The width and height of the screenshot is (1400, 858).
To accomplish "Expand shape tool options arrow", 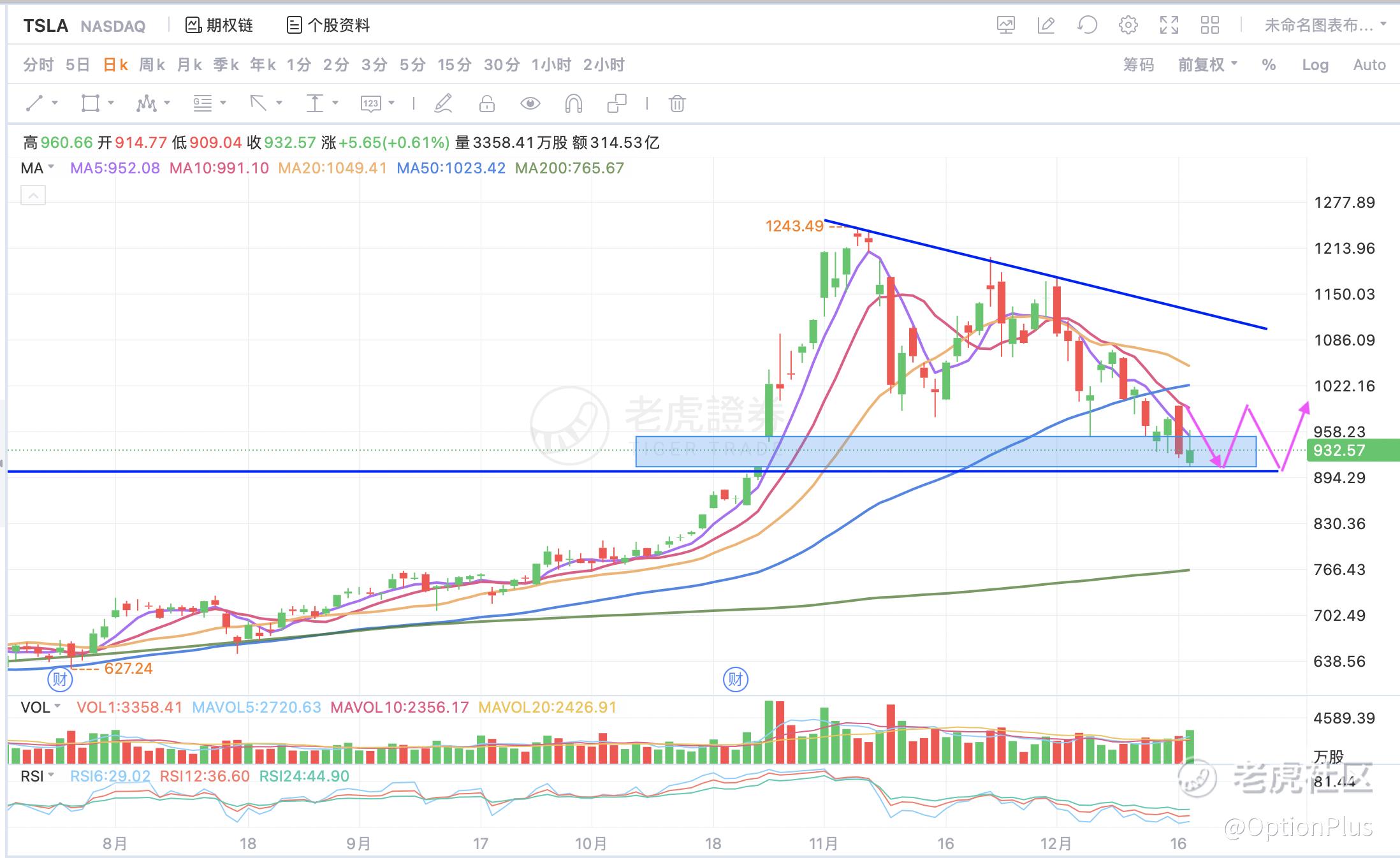I will pos(111,103).
